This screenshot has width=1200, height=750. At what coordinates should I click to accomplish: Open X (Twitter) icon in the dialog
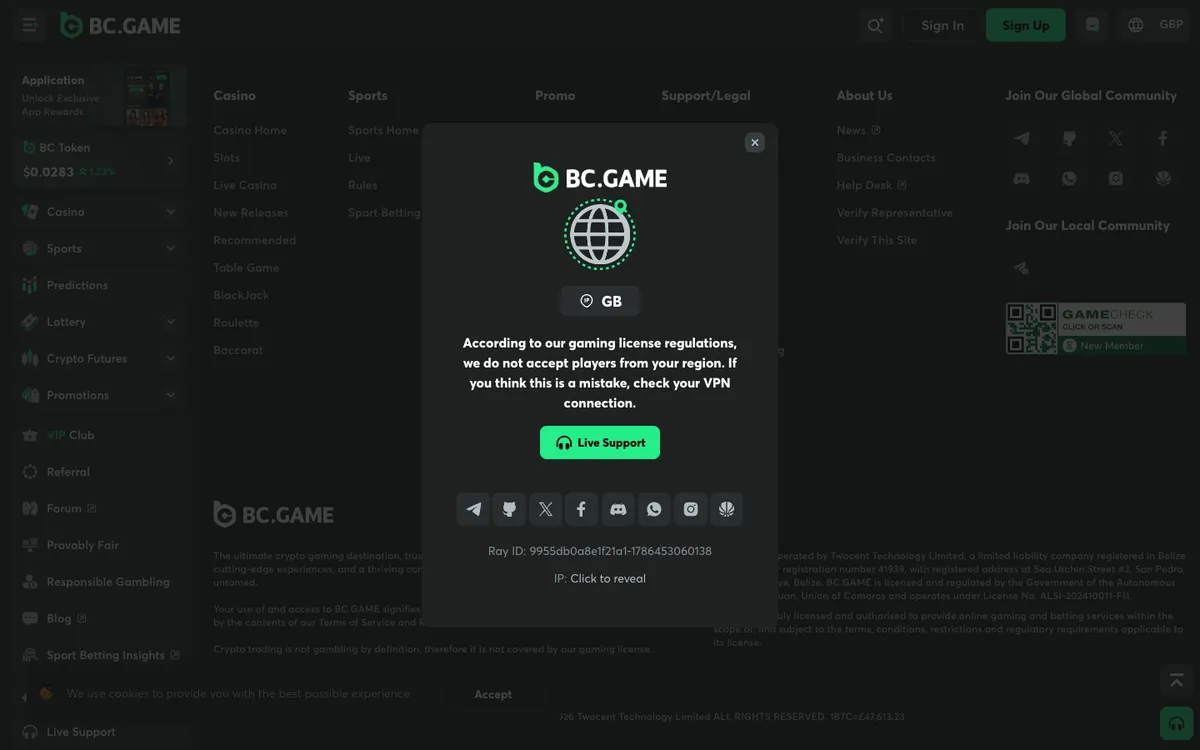[x=545, y=509]
